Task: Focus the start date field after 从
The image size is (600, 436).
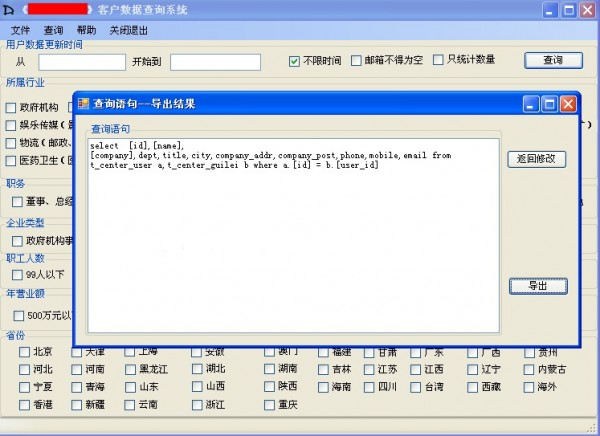Action: coord(82,62)
